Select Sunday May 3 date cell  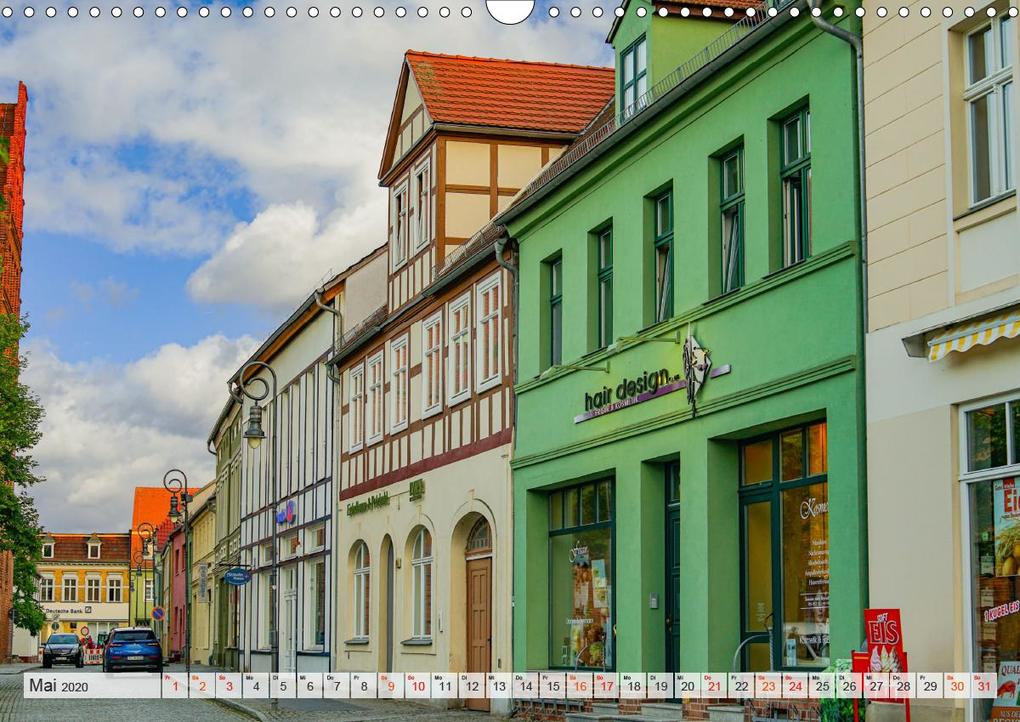229,686
